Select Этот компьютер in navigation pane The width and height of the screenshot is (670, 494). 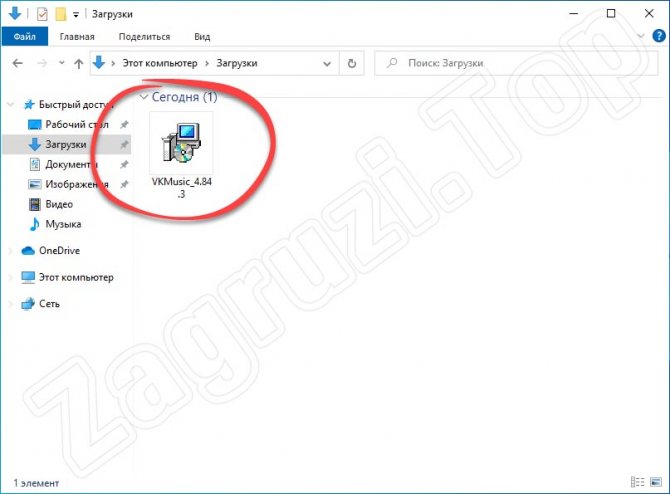point(76,277)
